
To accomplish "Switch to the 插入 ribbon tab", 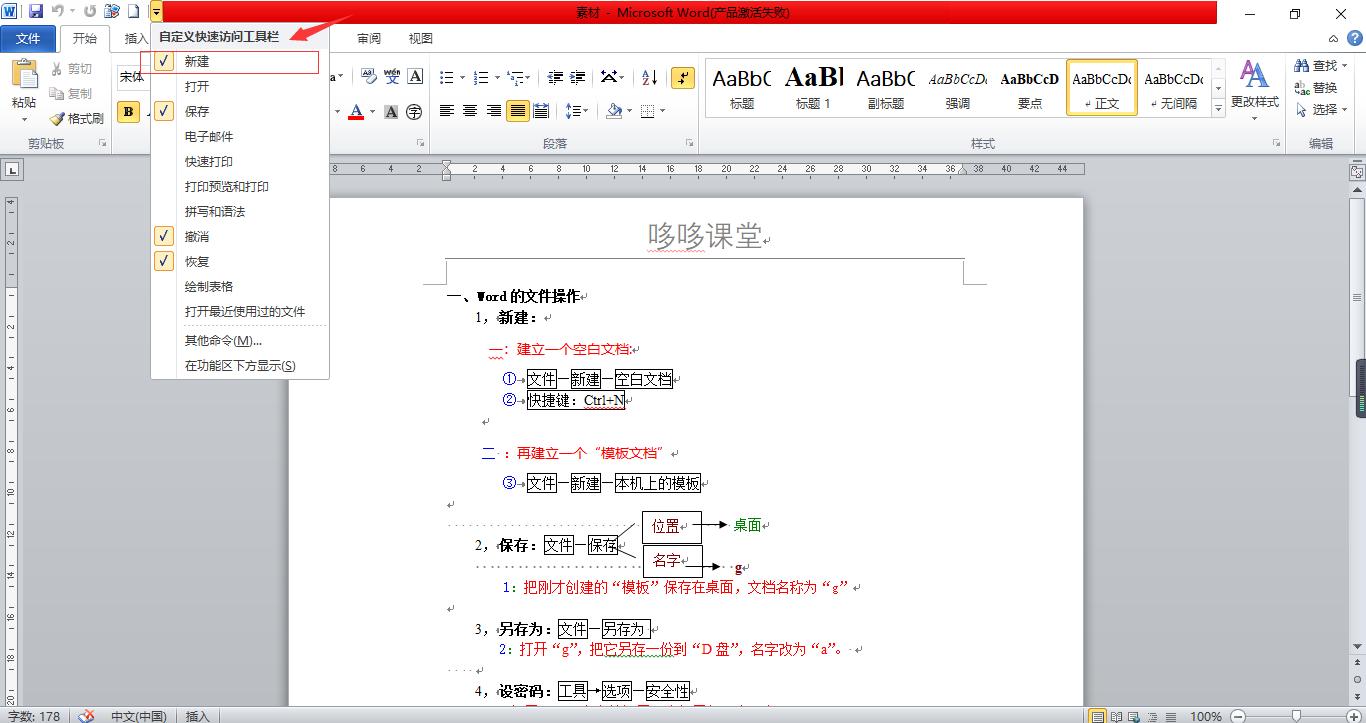I will [135, 39].
